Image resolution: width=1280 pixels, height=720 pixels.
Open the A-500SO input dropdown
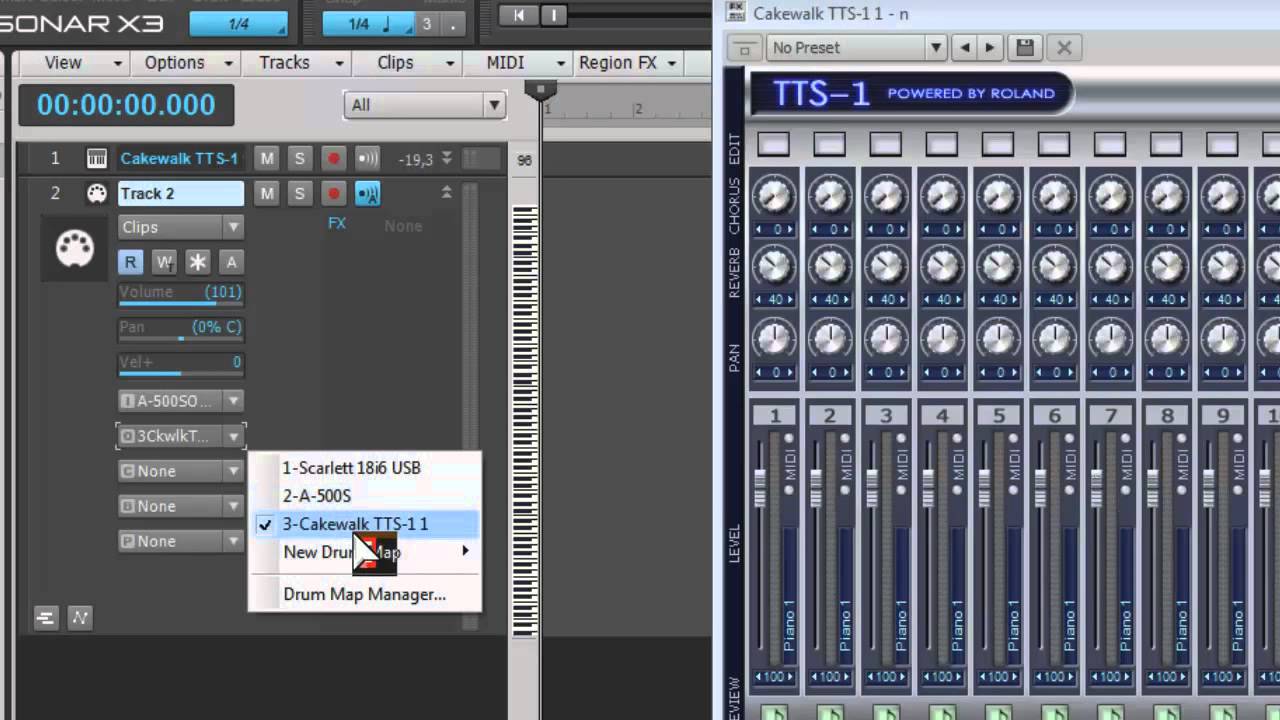click(x=181, y=401)
